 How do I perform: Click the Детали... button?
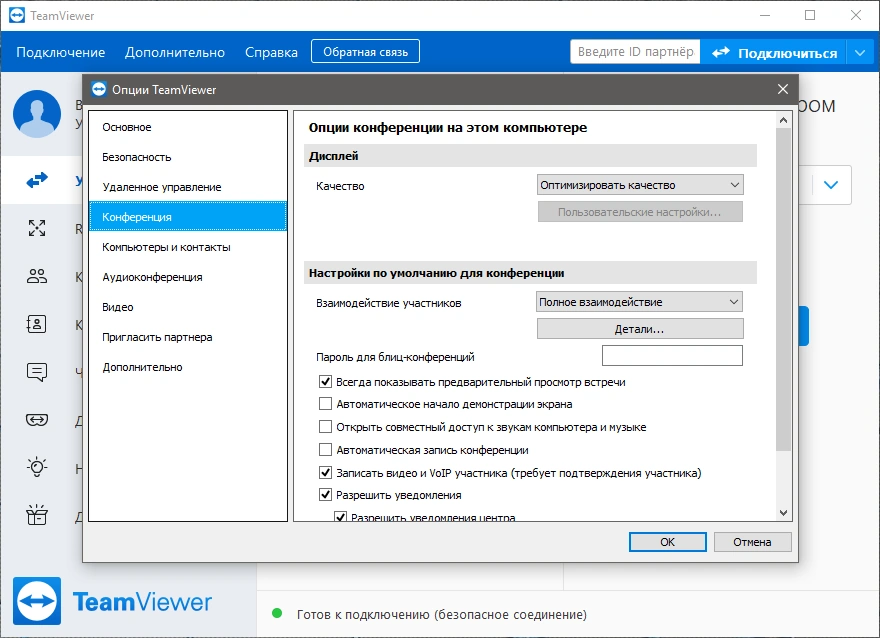640,329
